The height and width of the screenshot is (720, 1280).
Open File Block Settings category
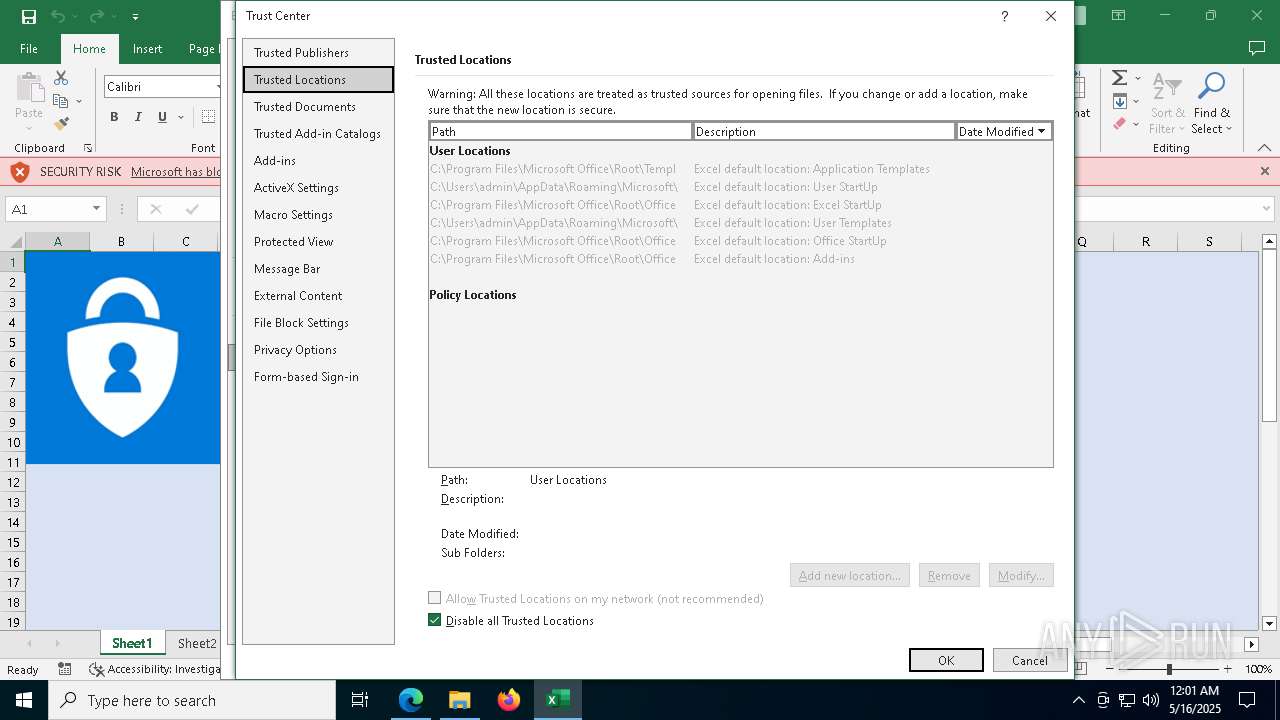point(318,323)
